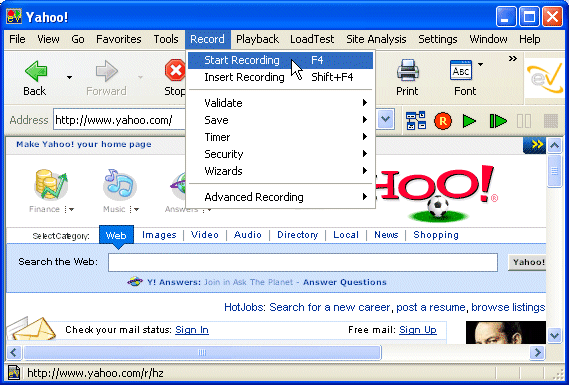569x385 pixels.
Task: Choose Insert Recording menu entry
Action: (x=281, y=77)
